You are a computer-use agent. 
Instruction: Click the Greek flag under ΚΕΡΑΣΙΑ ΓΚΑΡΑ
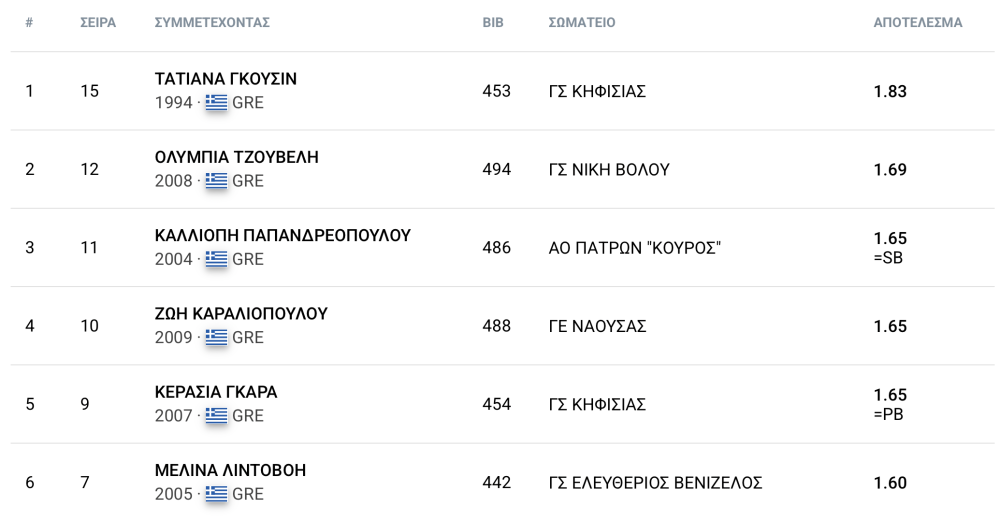[216, 415]
